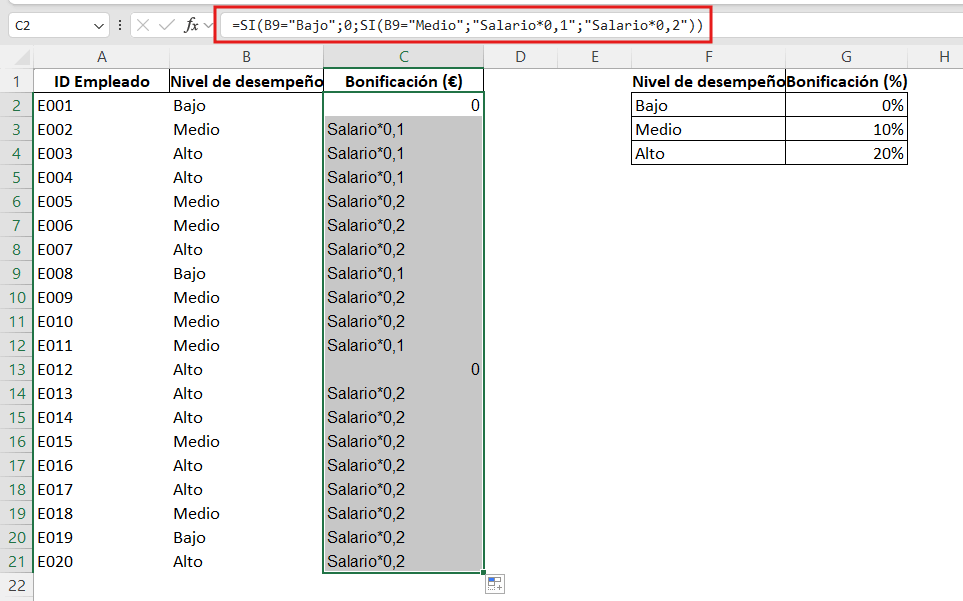
Task: Click the 'ID Empleado' header cell
Action: pyautogui.click(x=101, y=82)
